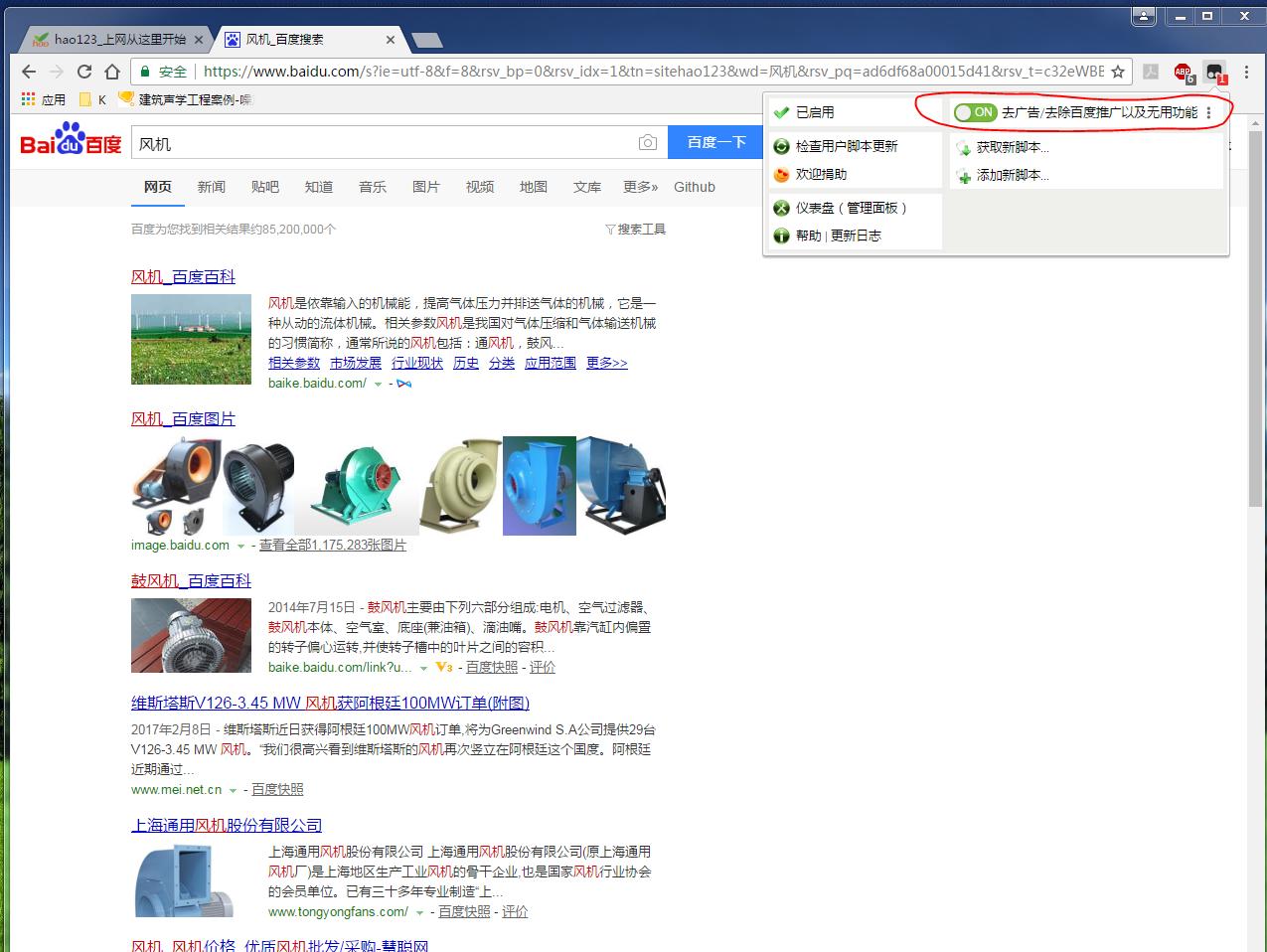The image size is (1267, 952).
Task: Click 获取新脚本 to get new scripts
Action: (1004, 146)
